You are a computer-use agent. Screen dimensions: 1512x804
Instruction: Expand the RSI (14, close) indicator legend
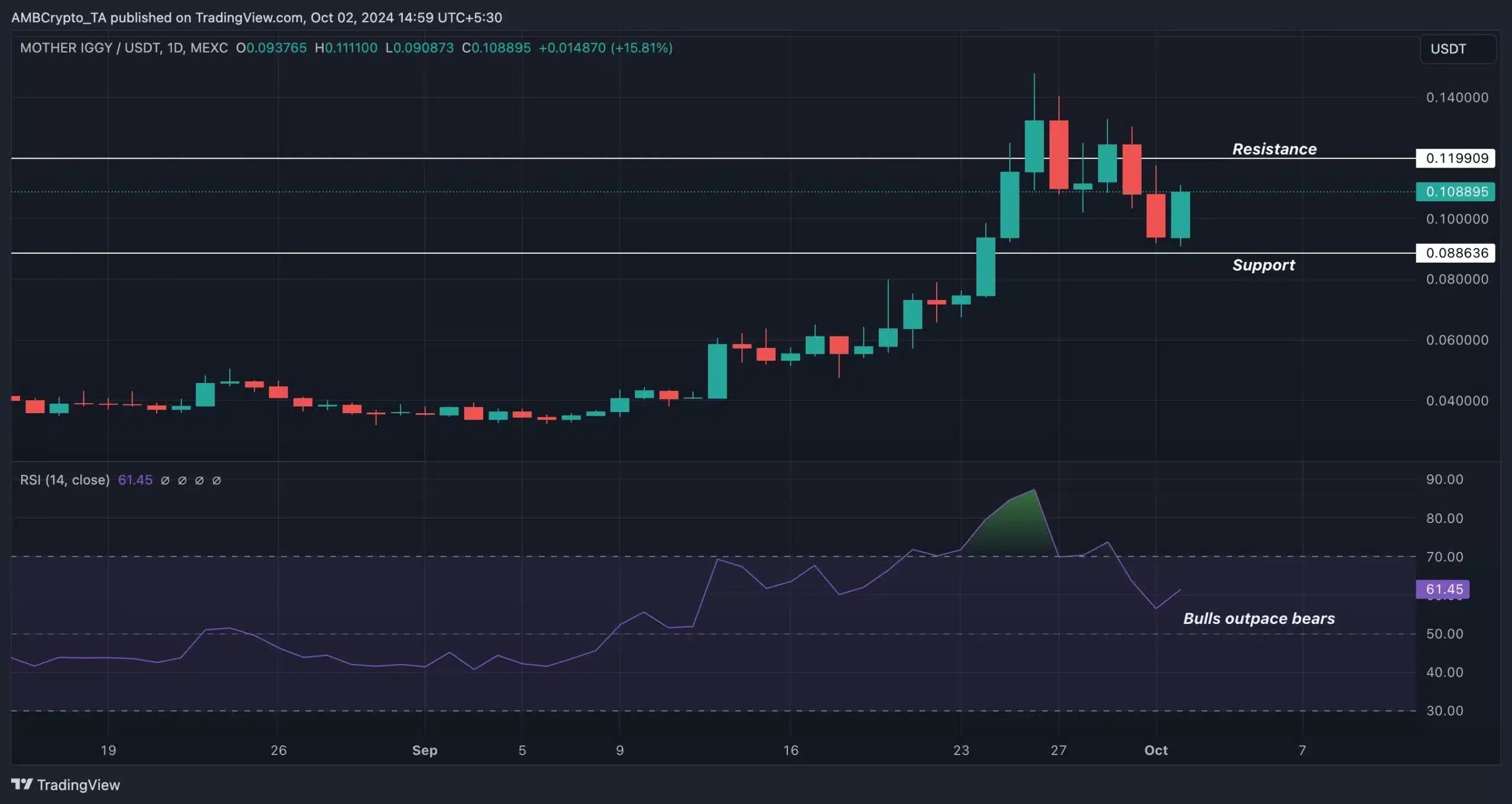(65, 480)
